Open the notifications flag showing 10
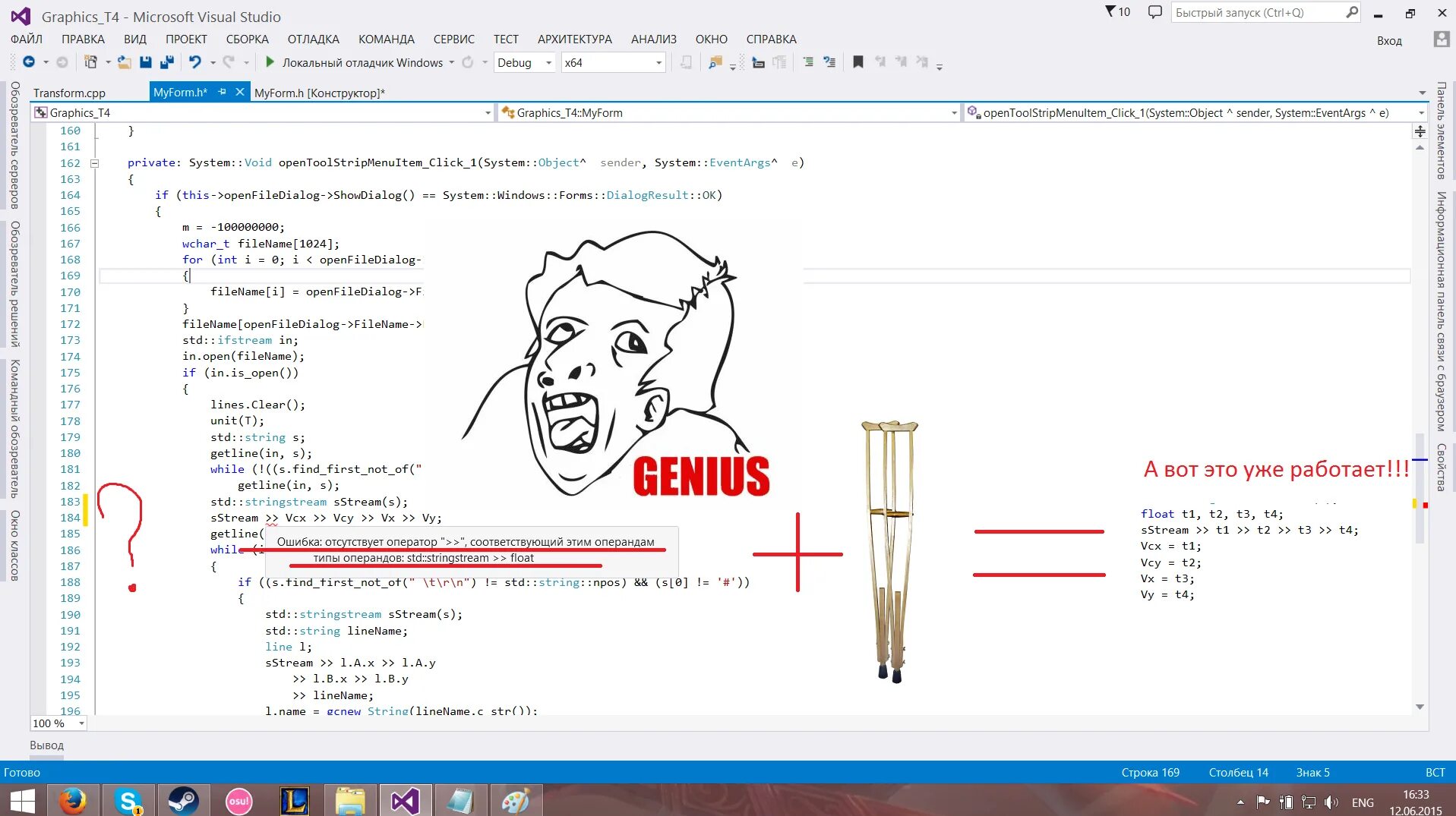This screenshot has height=816, width=1456. point(1117,12)
